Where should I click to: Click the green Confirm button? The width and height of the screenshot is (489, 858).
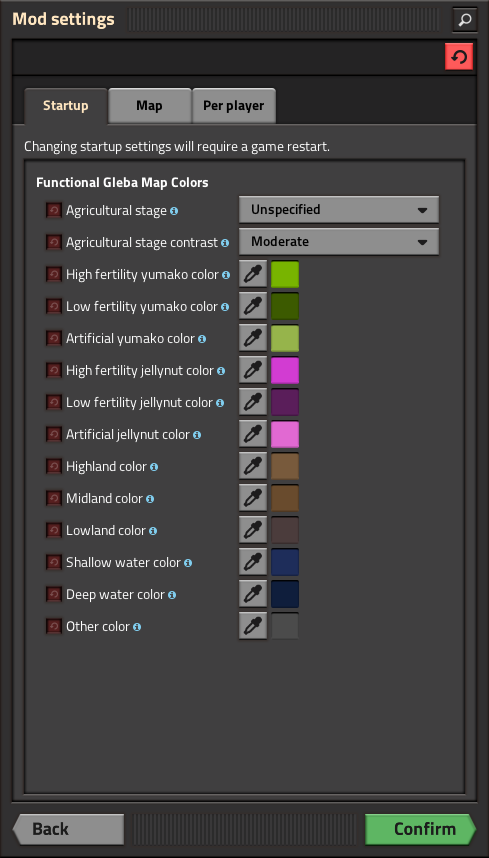[x=421, y=829]
